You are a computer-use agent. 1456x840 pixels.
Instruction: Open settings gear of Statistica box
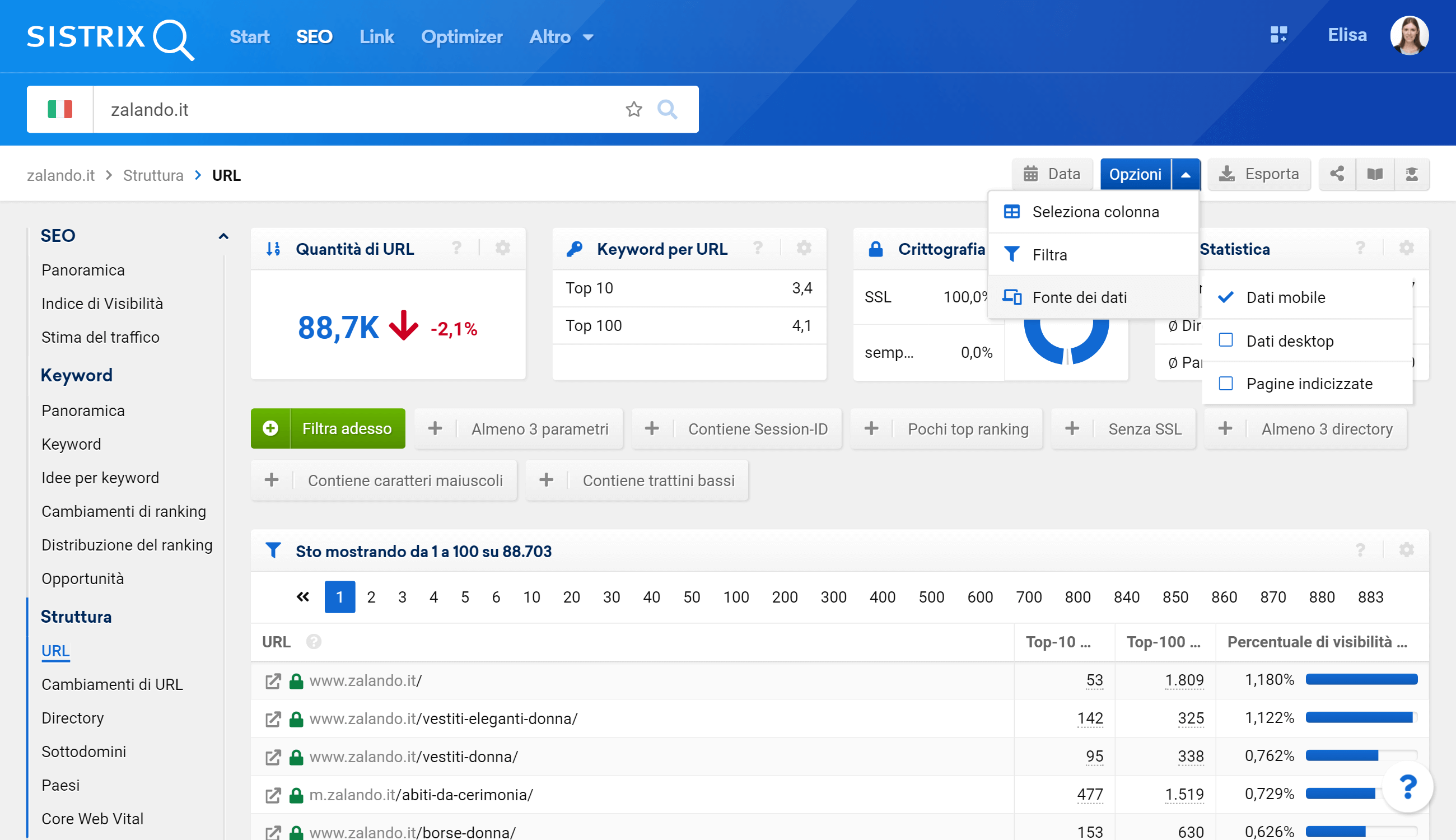pyautogui.click(x=1406, y=248)
